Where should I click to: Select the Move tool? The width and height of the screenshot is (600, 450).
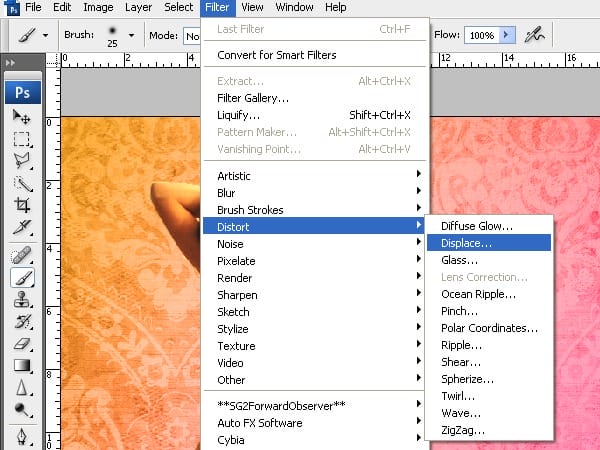(x=22, y=117)
